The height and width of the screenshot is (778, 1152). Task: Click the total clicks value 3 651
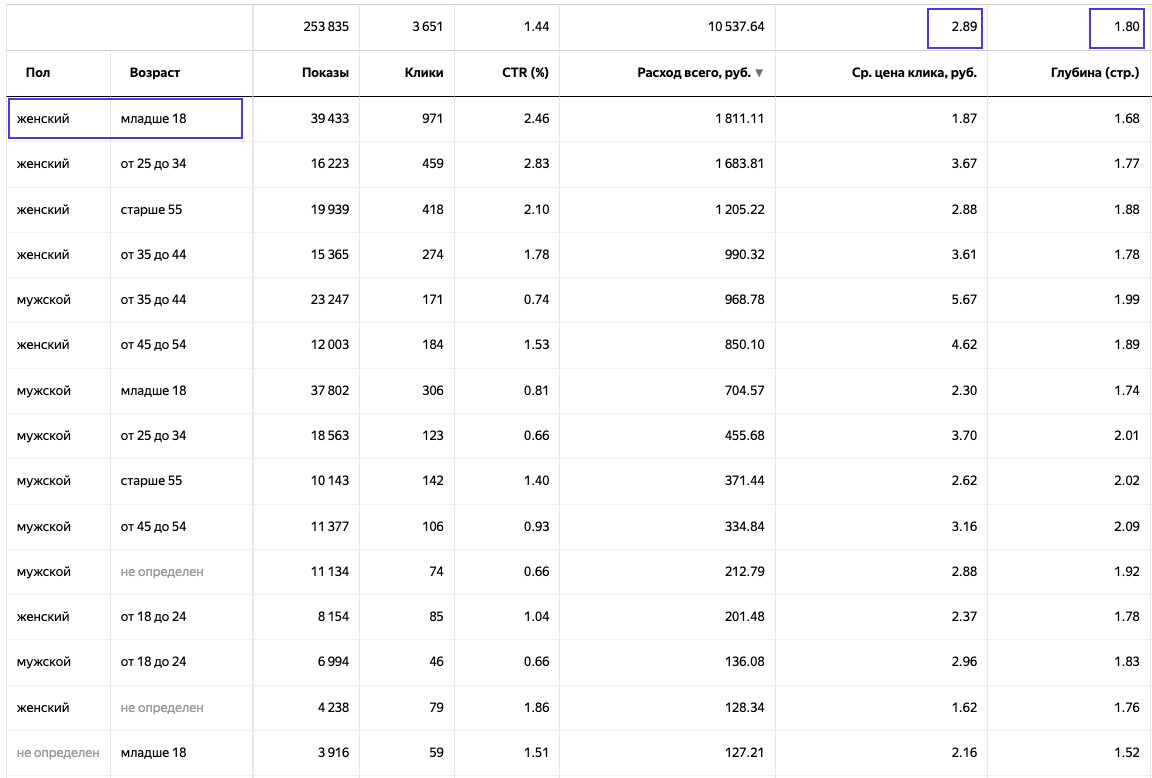point(428,27)
